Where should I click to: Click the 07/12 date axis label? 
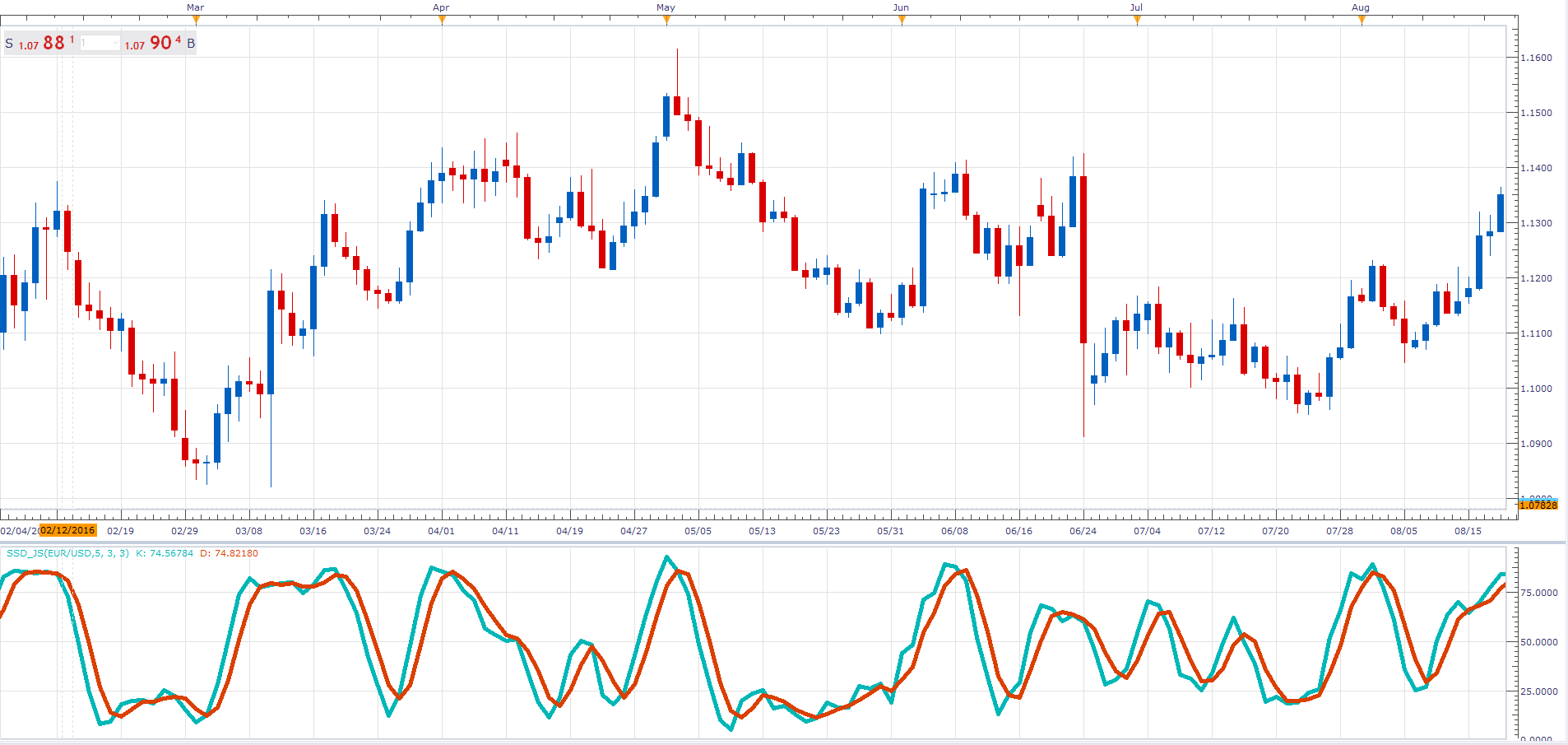pyautogui.click(x=1212, y=531)
